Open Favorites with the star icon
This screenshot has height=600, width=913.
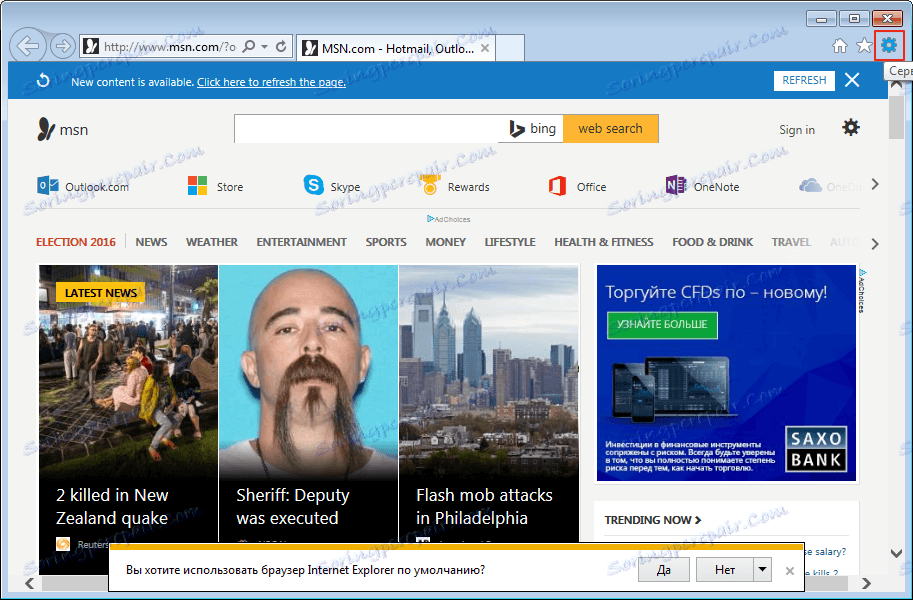(863, 44)
